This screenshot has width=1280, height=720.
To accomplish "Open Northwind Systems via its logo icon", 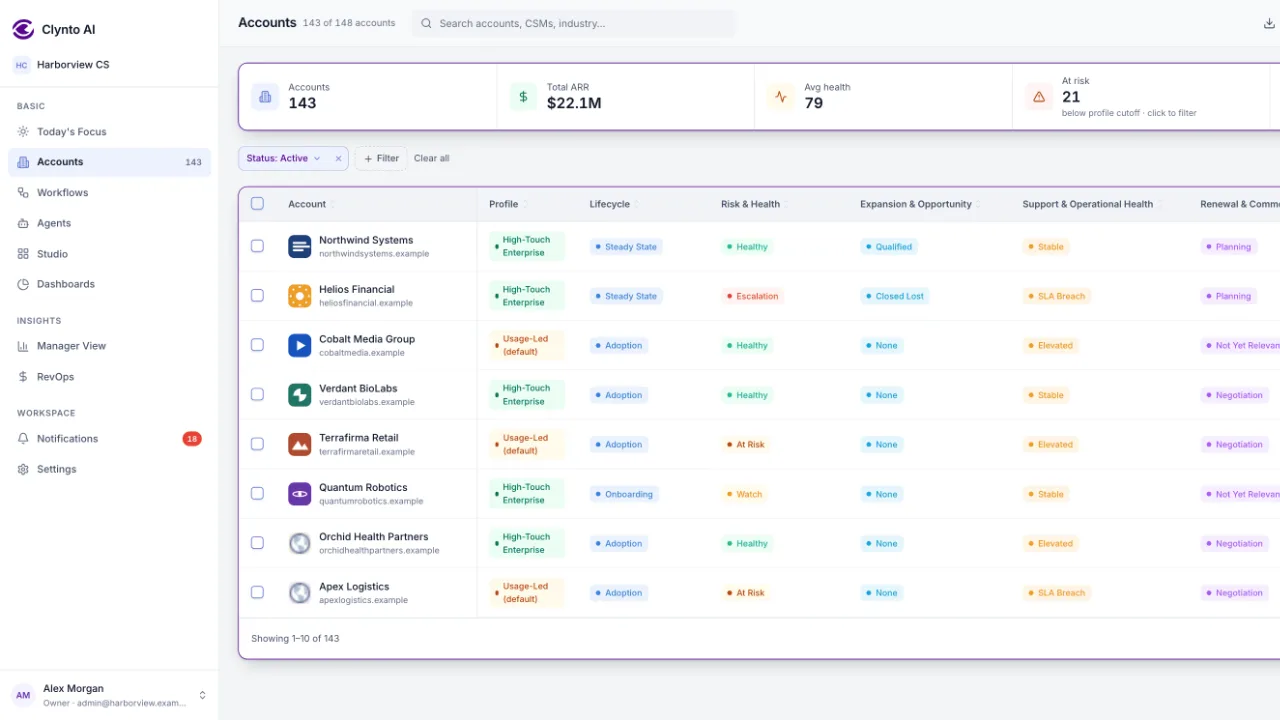I will point(300,246).
